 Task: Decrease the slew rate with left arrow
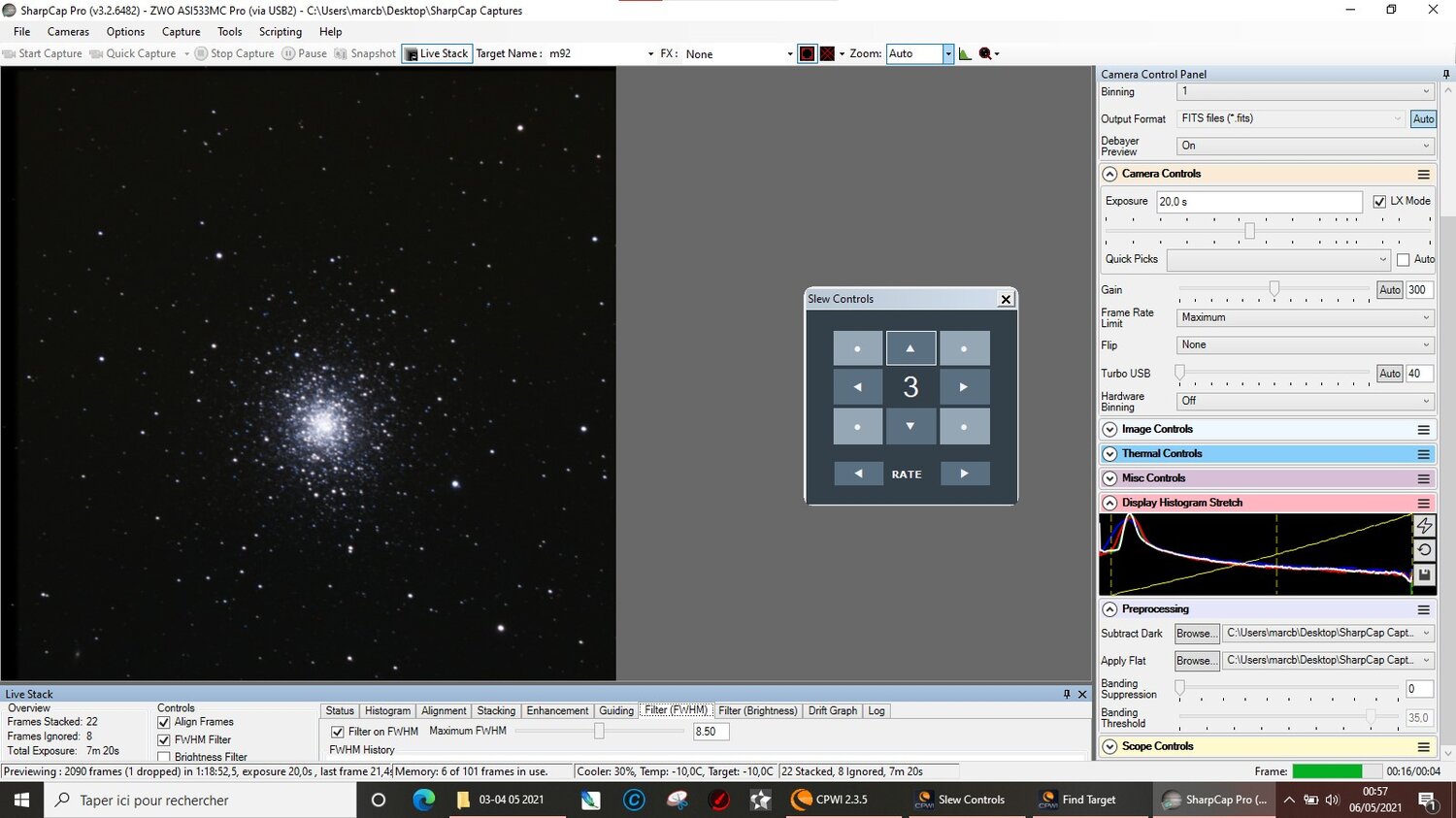click(x=858, y=474)
